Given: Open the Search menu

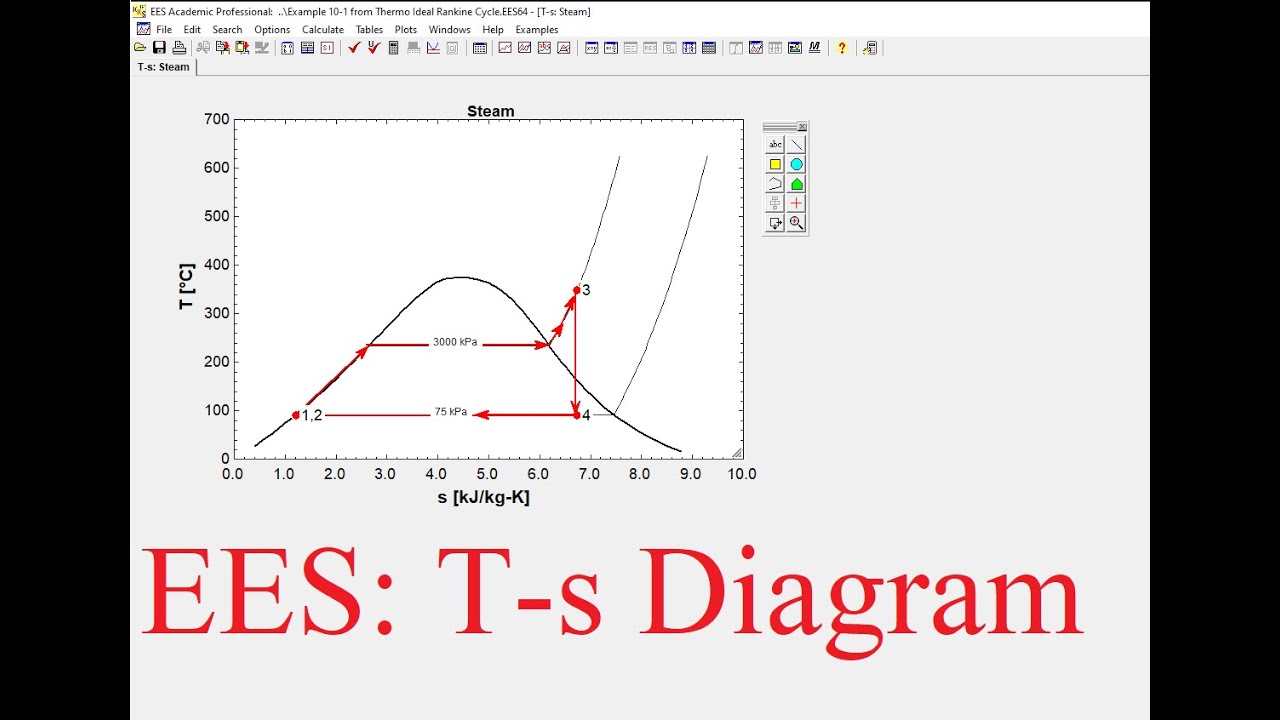Looking at the screenshot, I should click(x=227, y=30).
